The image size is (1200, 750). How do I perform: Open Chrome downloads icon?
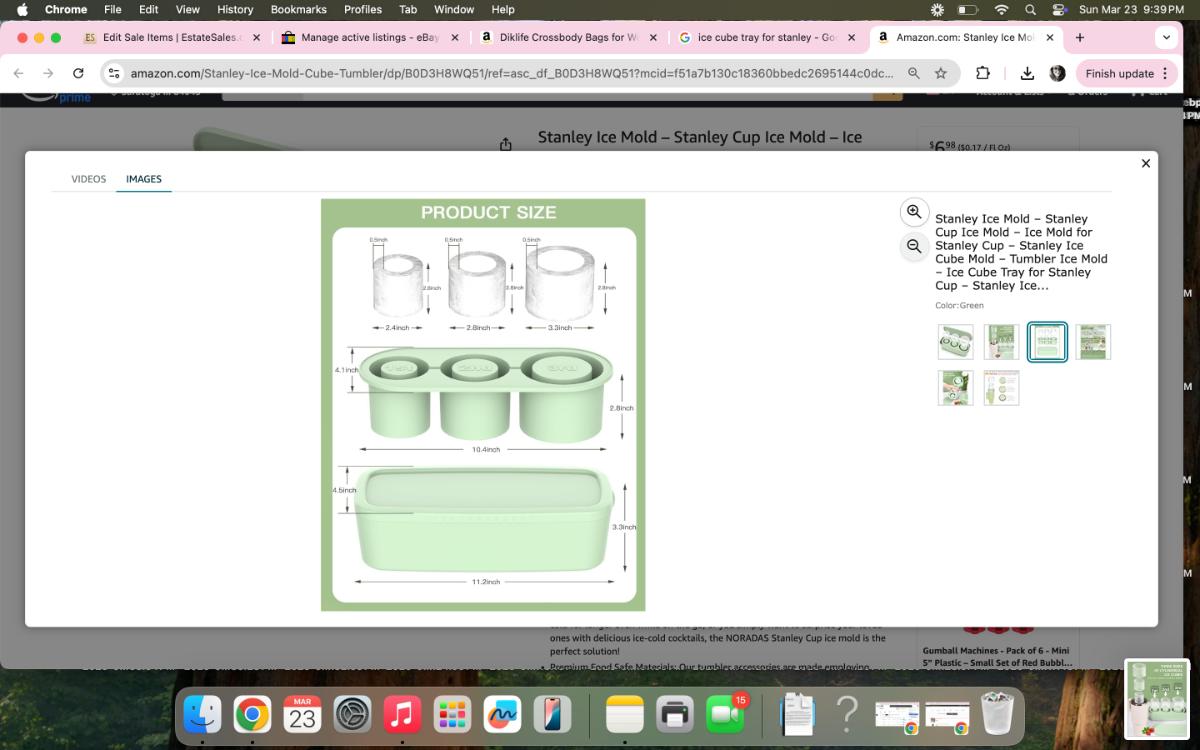[x=1027, y=73]
